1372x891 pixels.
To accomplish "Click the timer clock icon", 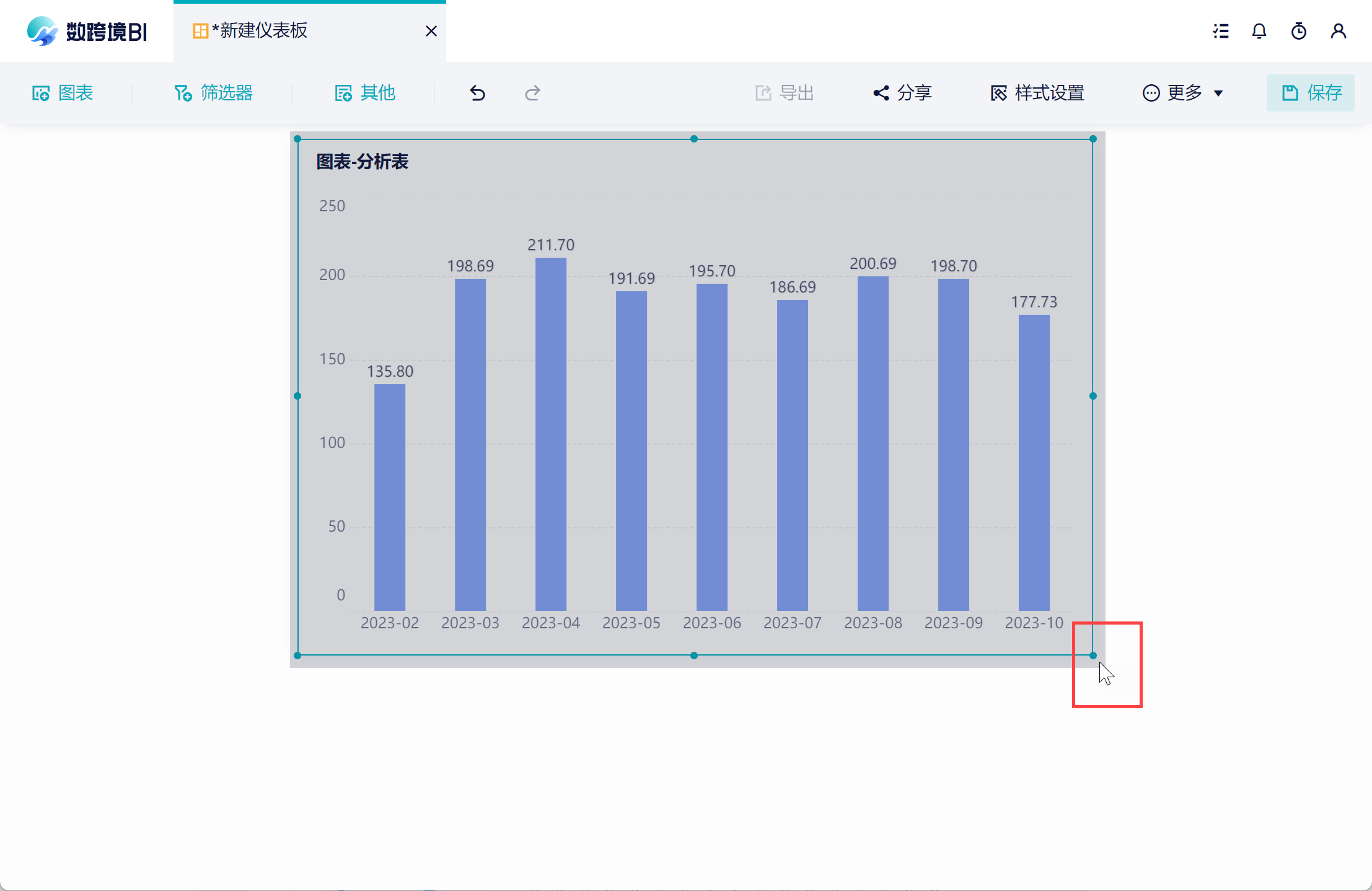I will pyautogui.click(x=1298, y=31).
